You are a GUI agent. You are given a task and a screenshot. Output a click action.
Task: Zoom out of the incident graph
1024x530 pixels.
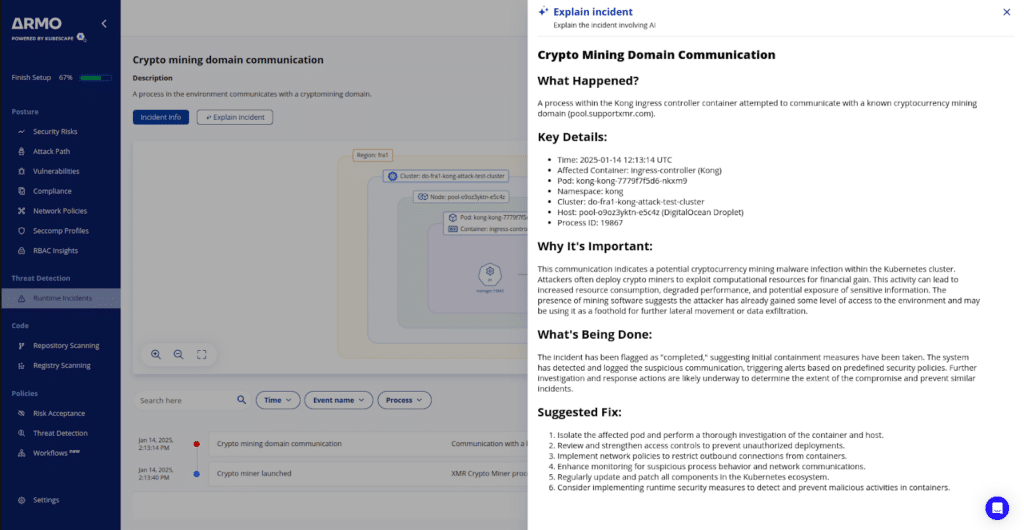coord(178,354)
